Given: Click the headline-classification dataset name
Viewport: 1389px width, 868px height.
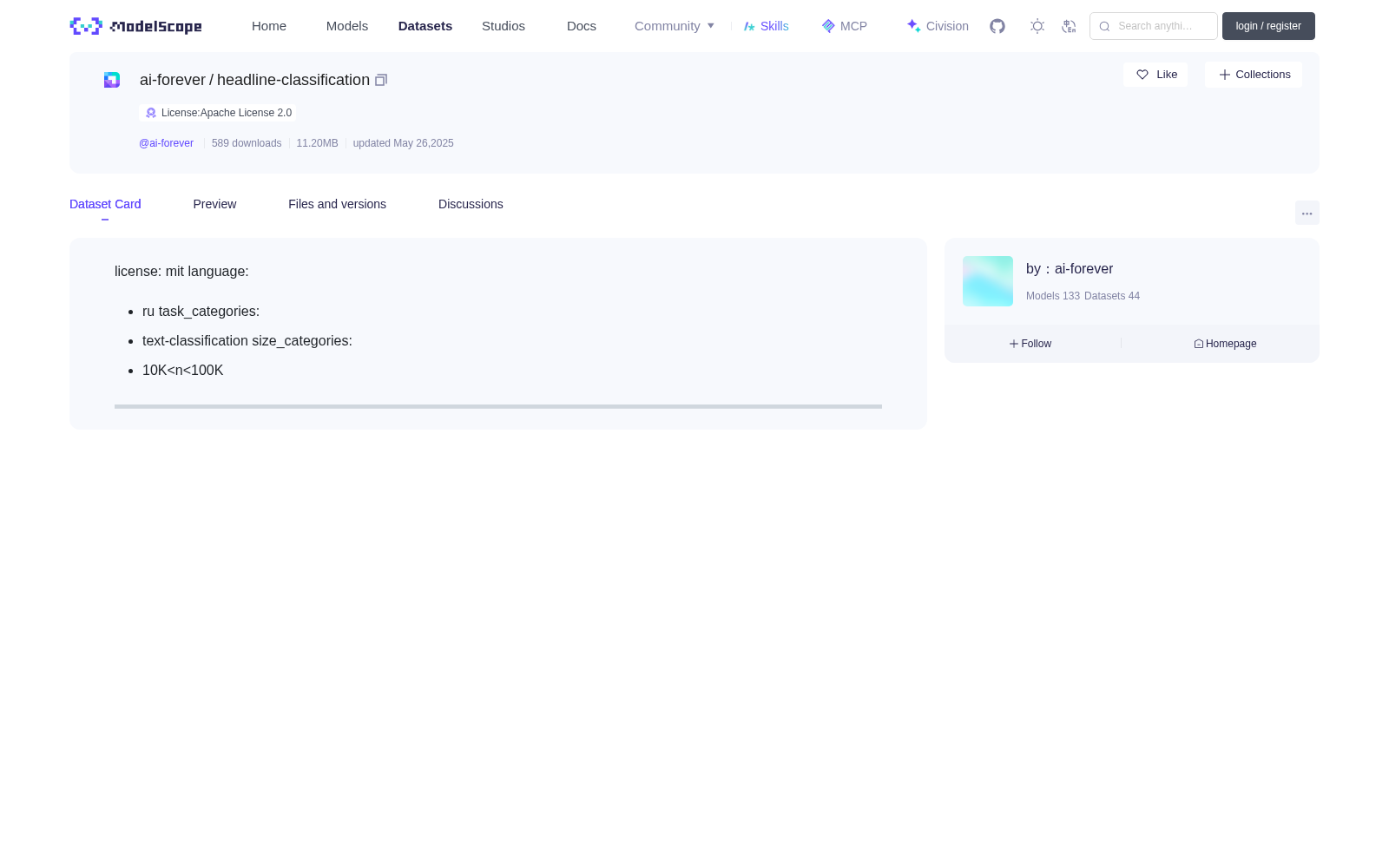Looking at the screenshot, I should [293, 80].
